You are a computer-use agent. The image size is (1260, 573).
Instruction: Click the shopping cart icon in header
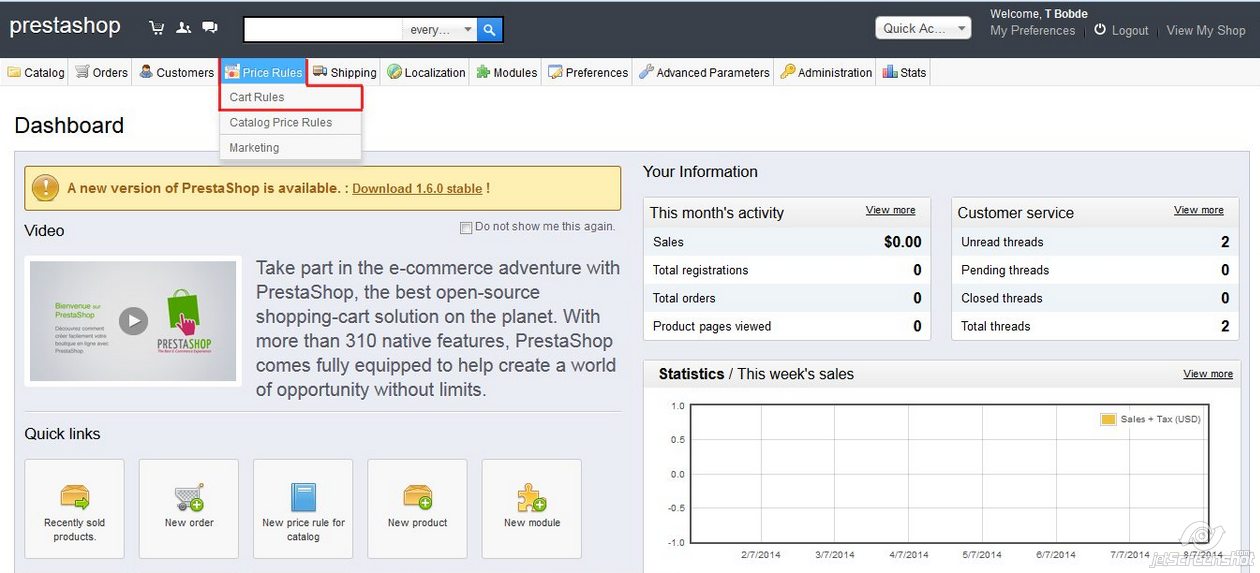tap(157, 28)
